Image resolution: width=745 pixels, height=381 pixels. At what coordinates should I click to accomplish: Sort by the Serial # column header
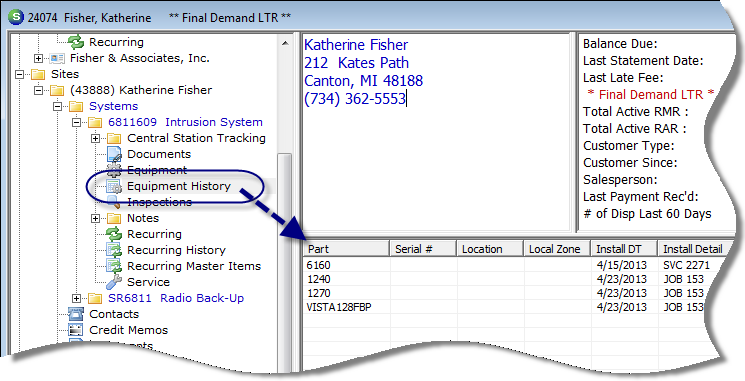(423, 249)
